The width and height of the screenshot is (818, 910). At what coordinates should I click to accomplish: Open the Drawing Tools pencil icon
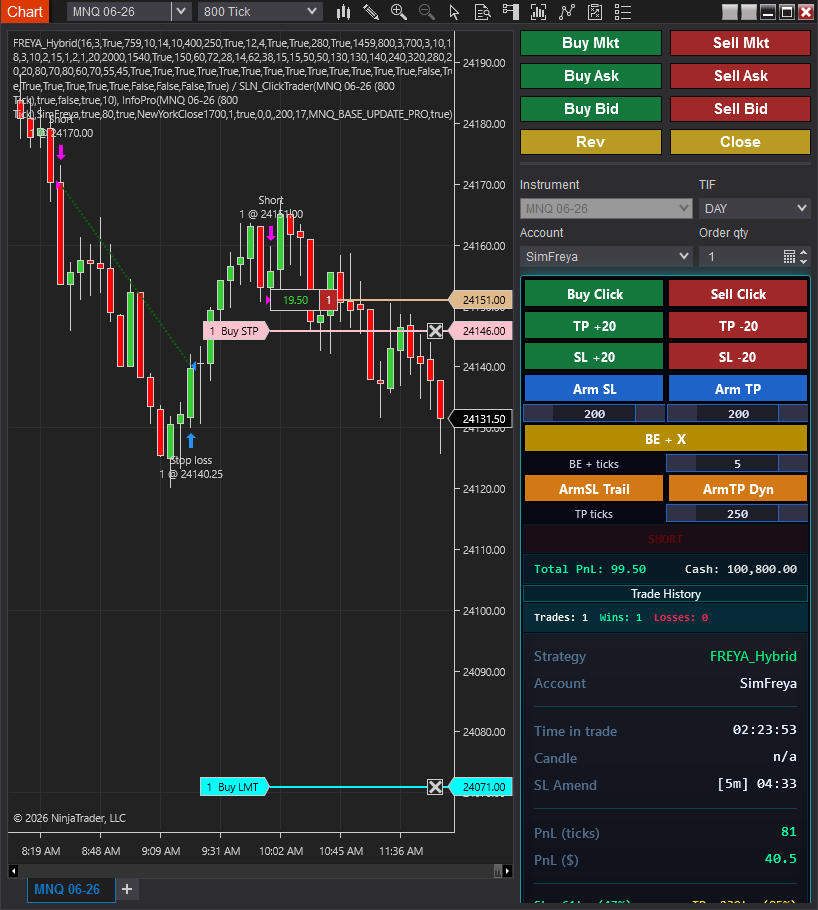point(371,12)
